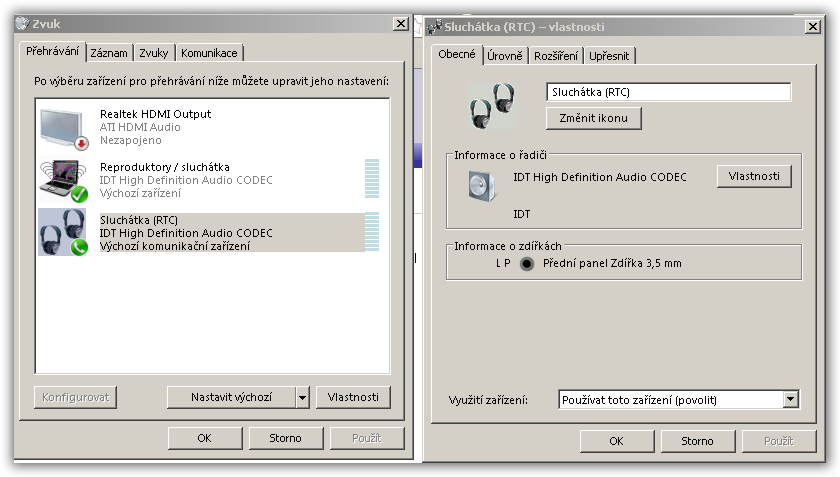This screenshot has width=840, height=477.
Task: Open the Využití zařízení dropdown
Action: click(791, 400)
